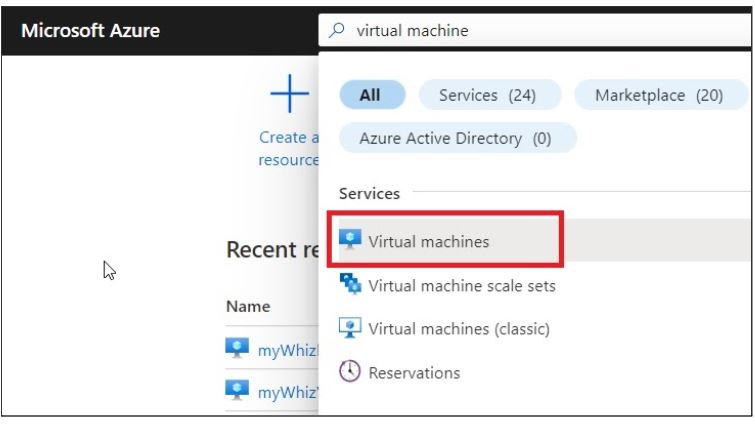
Task: Click the VM icon beside the second myWhiz resource
Action: (x=237, y=390)
